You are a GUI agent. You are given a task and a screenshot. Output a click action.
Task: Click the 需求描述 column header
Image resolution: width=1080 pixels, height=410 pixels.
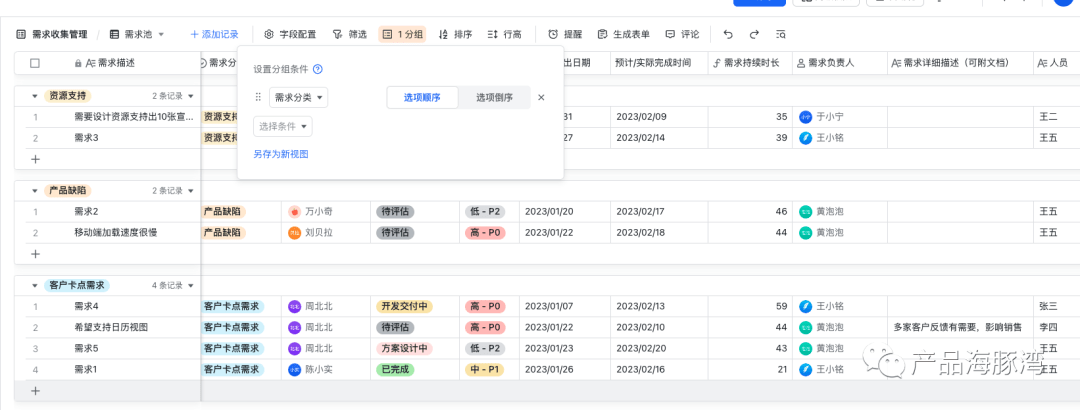116,63
